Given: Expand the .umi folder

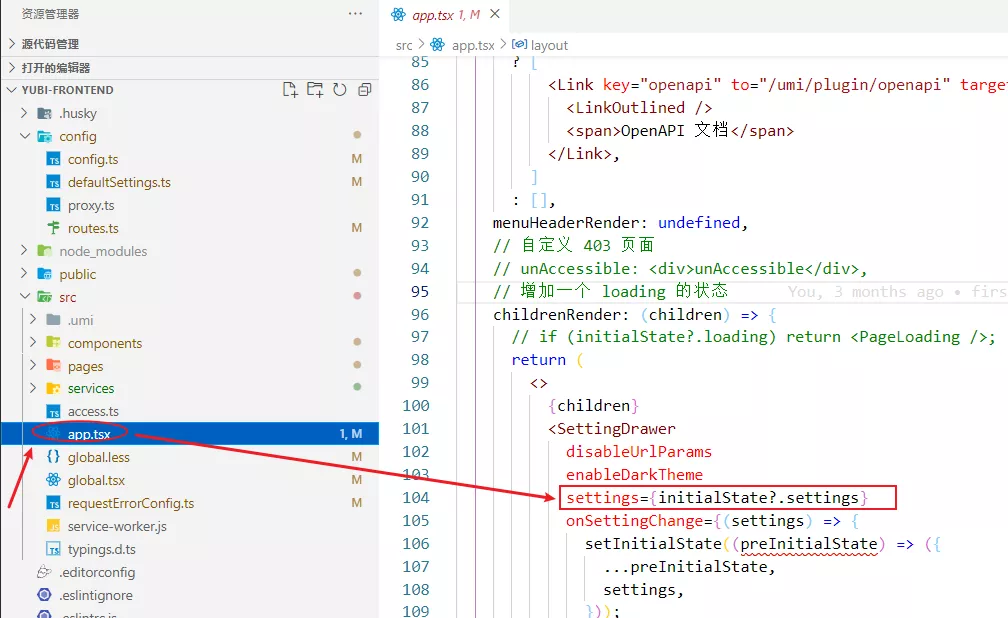Looking at the screenshot, I should (33, 320).
